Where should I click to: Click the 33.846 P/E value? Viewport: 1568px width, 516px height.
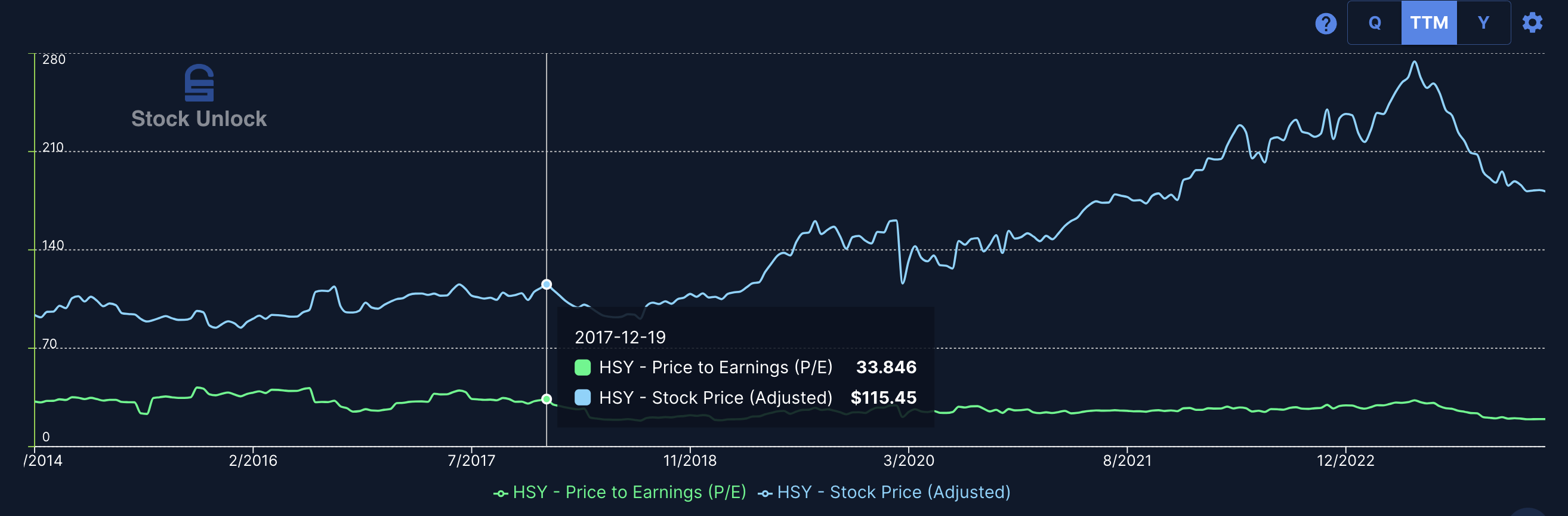click(885, 367)
